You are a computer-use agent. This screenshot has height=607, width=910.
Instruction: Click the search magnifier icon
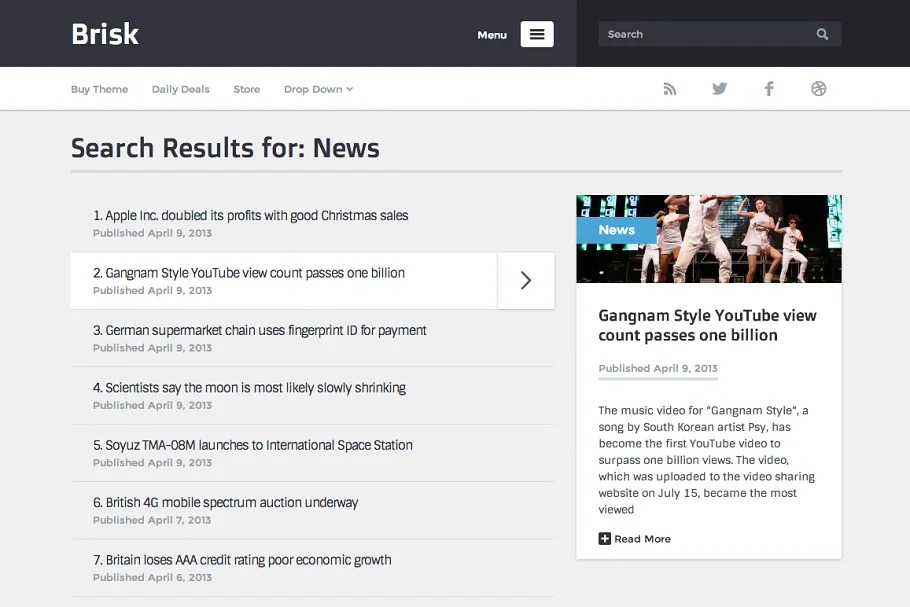[x=822, y=34]
